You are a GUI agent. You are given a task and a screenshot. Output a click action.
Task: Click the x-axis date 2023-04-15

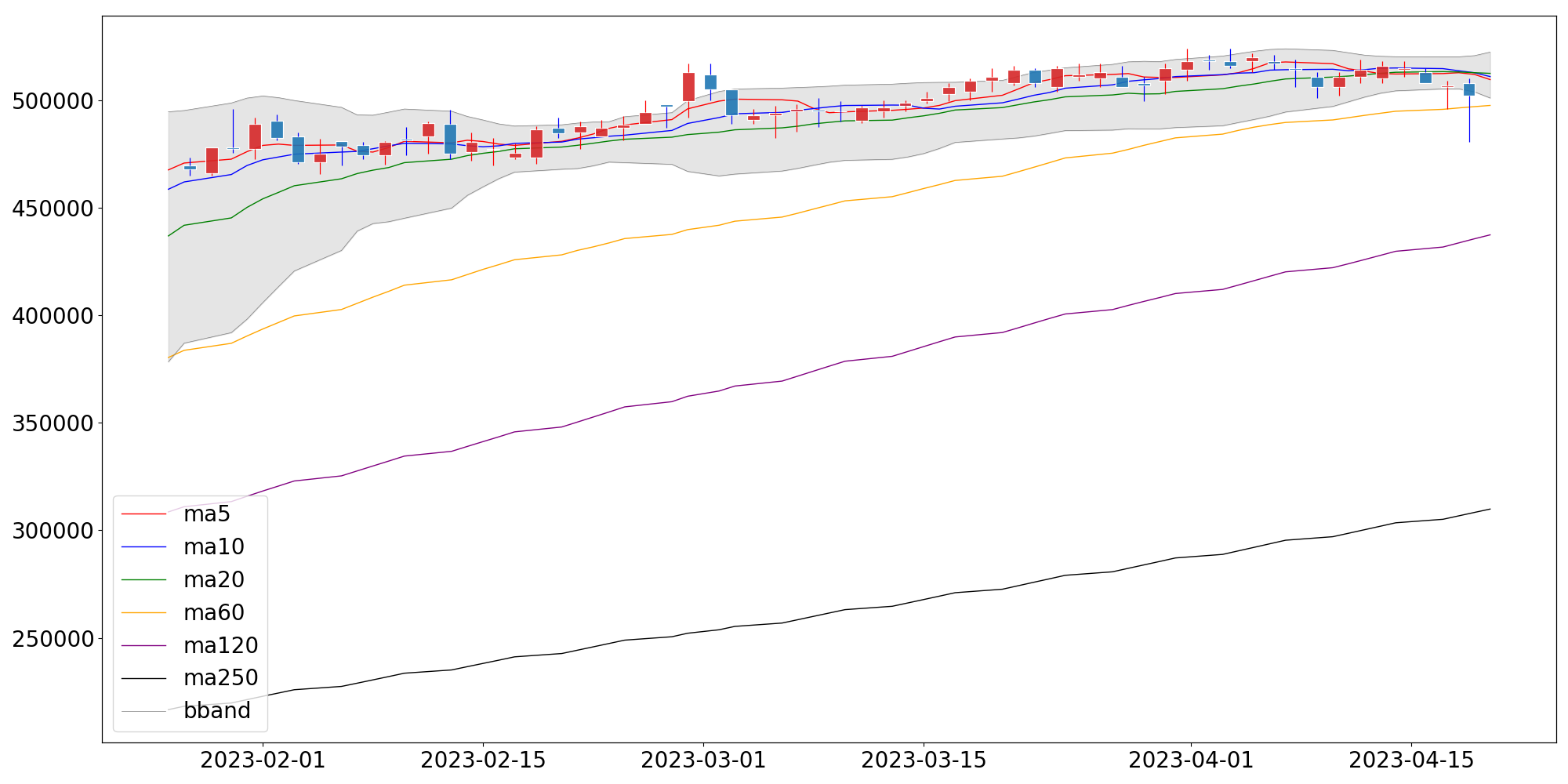point(1411,760)
